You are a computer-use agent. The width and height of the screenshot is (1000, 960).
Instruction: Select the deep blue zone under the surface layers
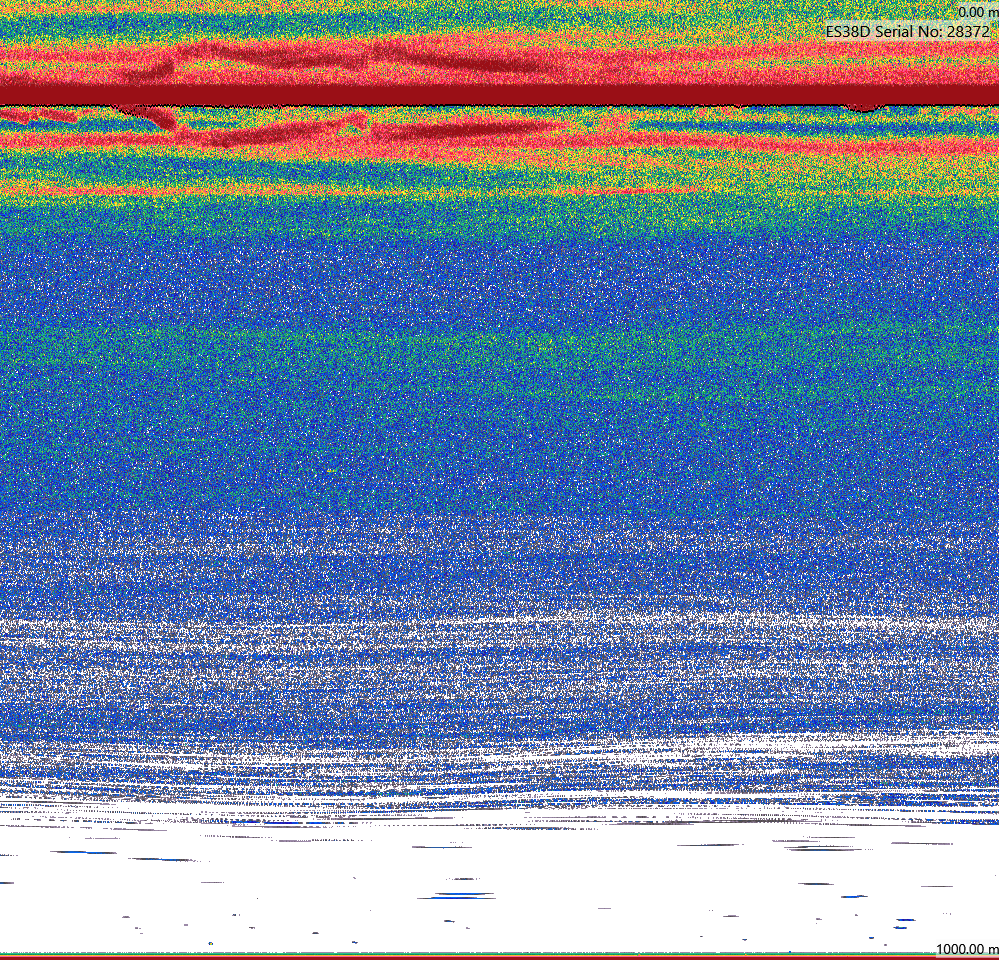point(500,274)
